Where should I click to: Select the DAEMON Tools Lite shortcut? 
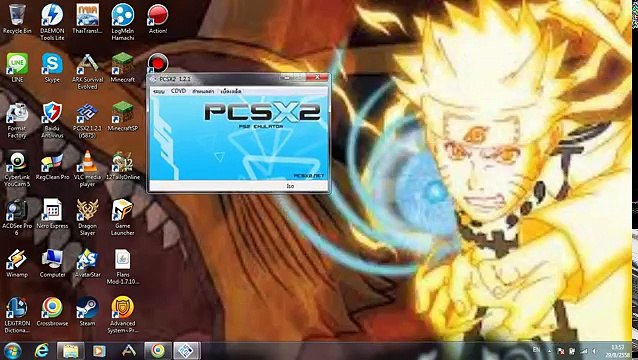point(52,22)
